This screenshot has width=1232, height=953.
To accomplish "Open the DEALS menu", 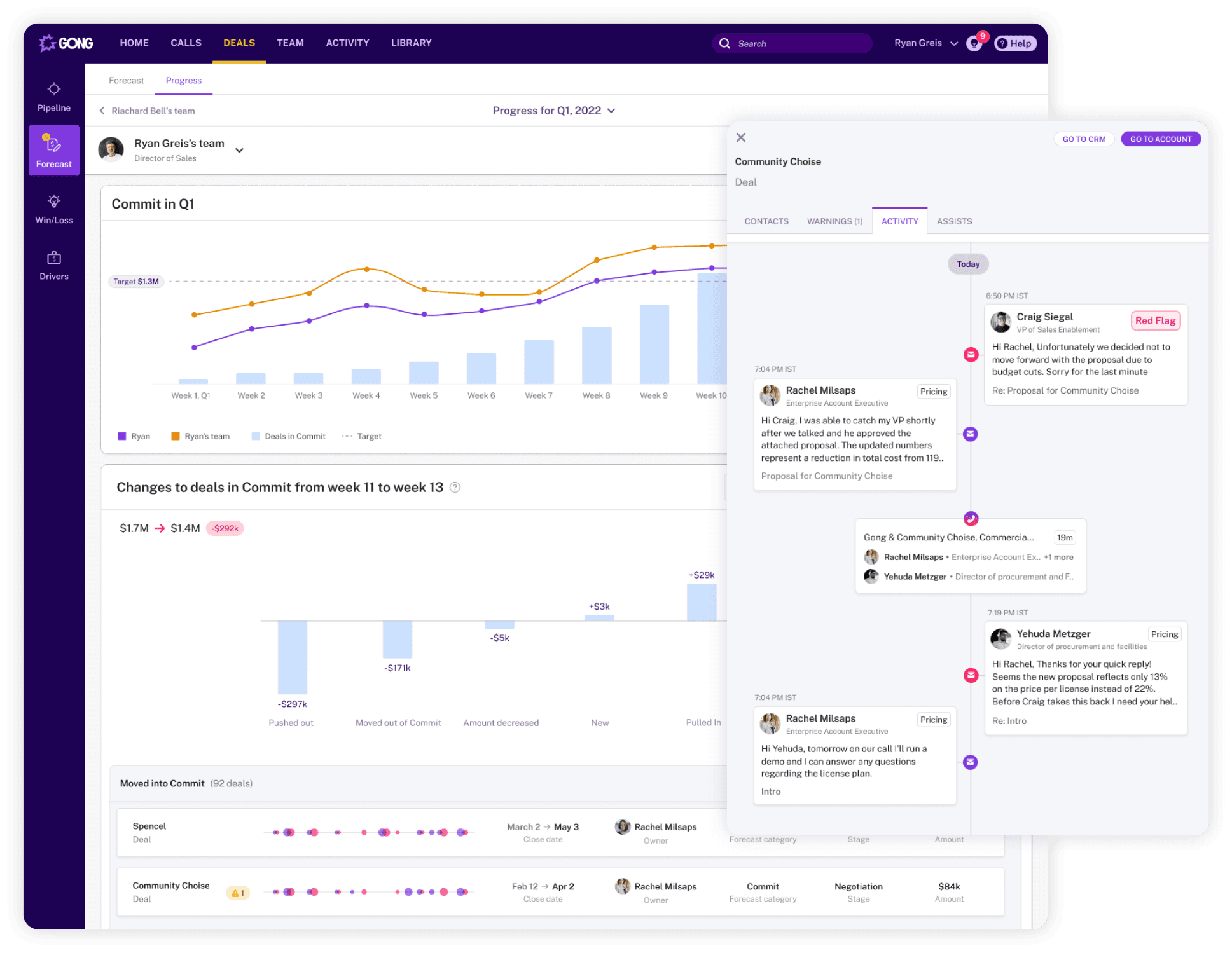I will coord(239,43).
